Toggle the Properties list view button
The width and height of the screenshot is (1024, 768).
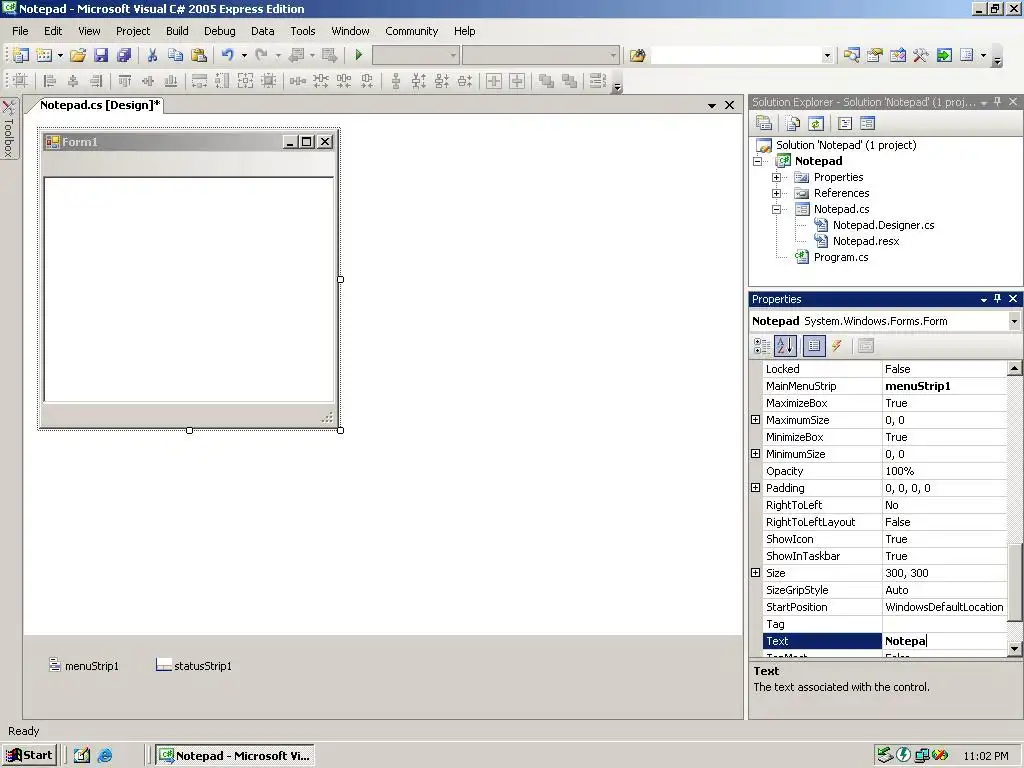pos(814,346)
